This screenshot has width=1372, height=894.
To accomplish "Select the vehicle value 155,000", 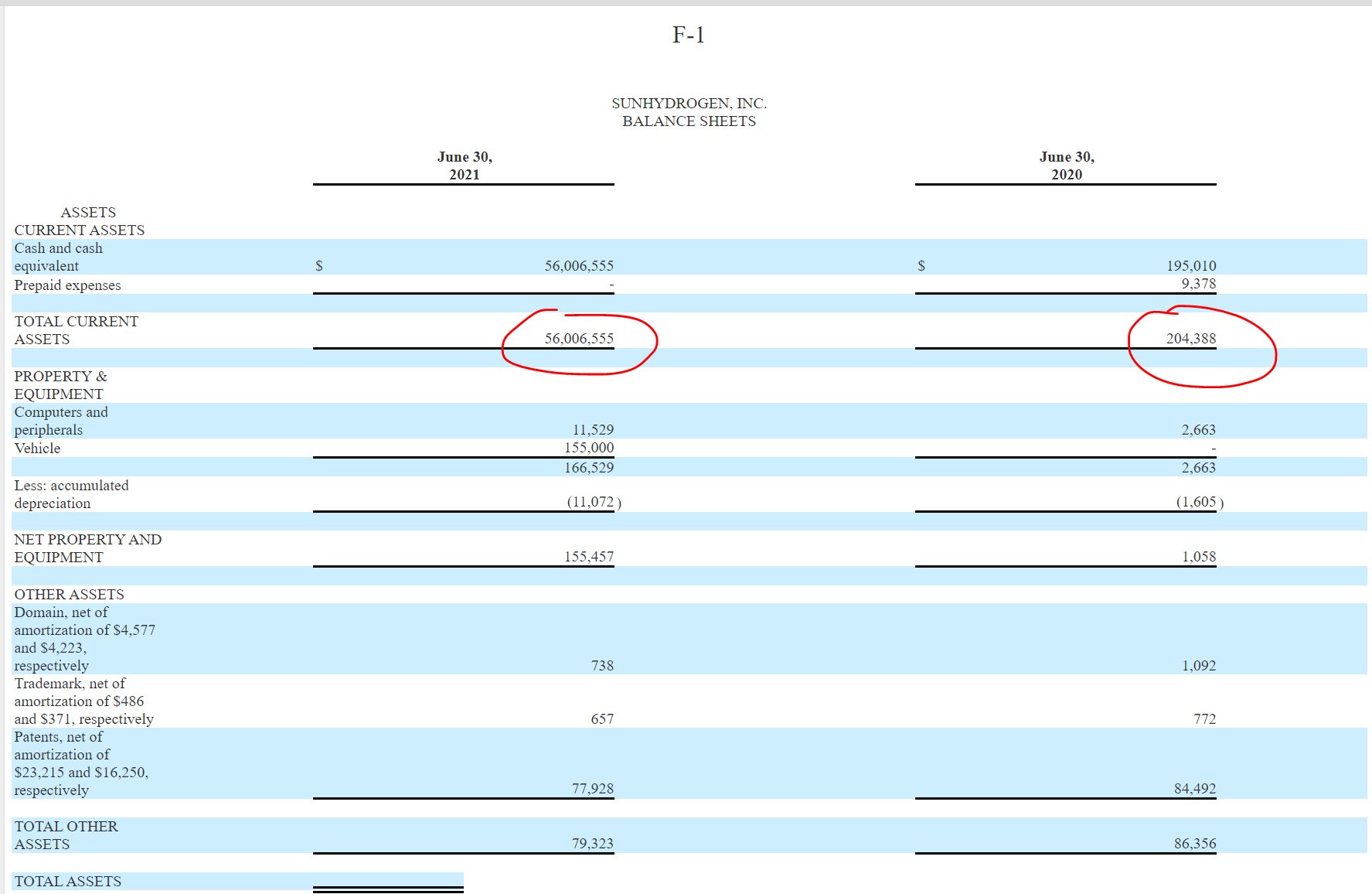I will [589, 447].
